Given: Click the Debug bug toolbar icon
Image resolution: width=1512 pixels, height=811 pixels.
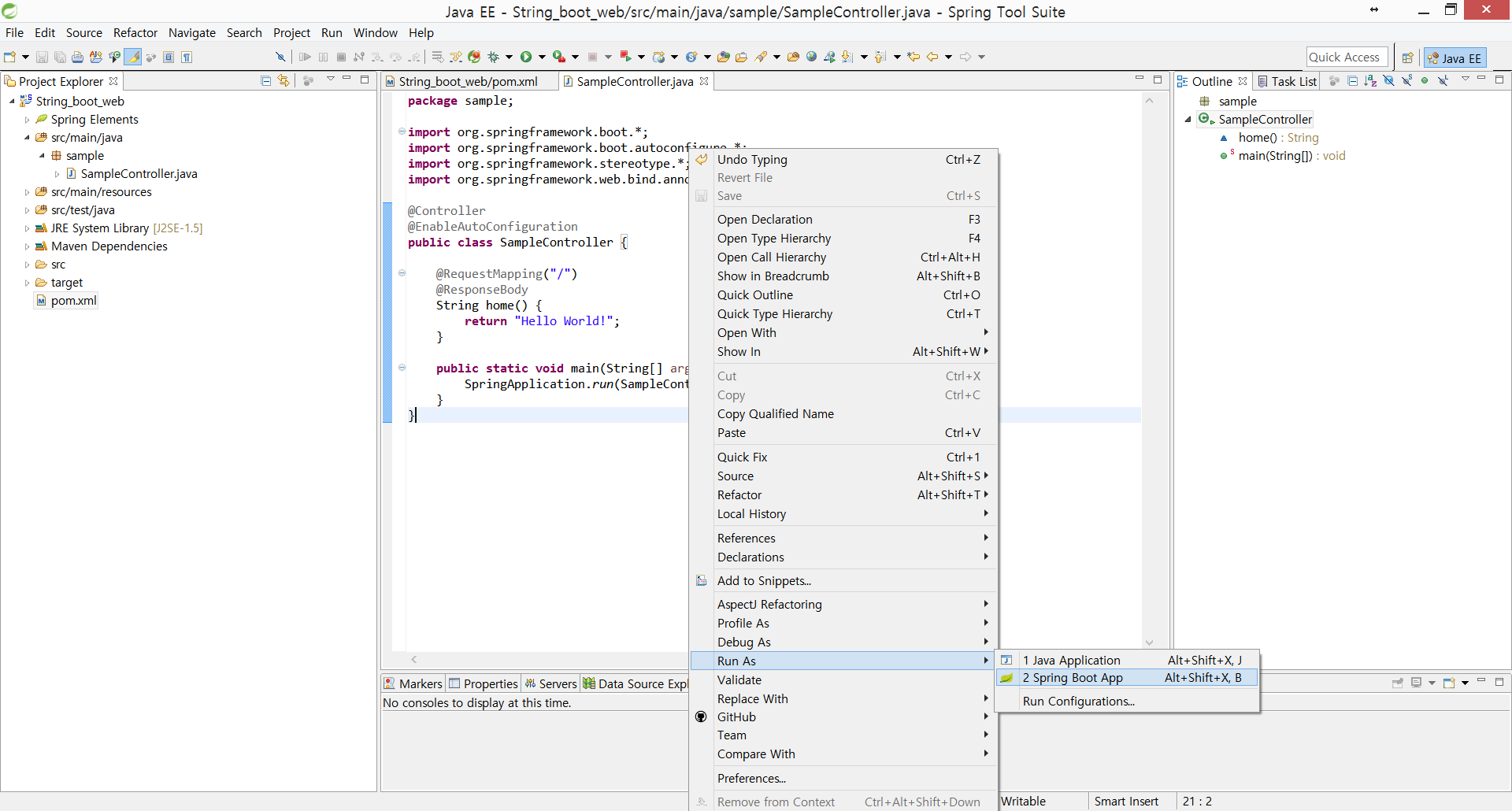Looking at the screenshot, I should (494, 57).
